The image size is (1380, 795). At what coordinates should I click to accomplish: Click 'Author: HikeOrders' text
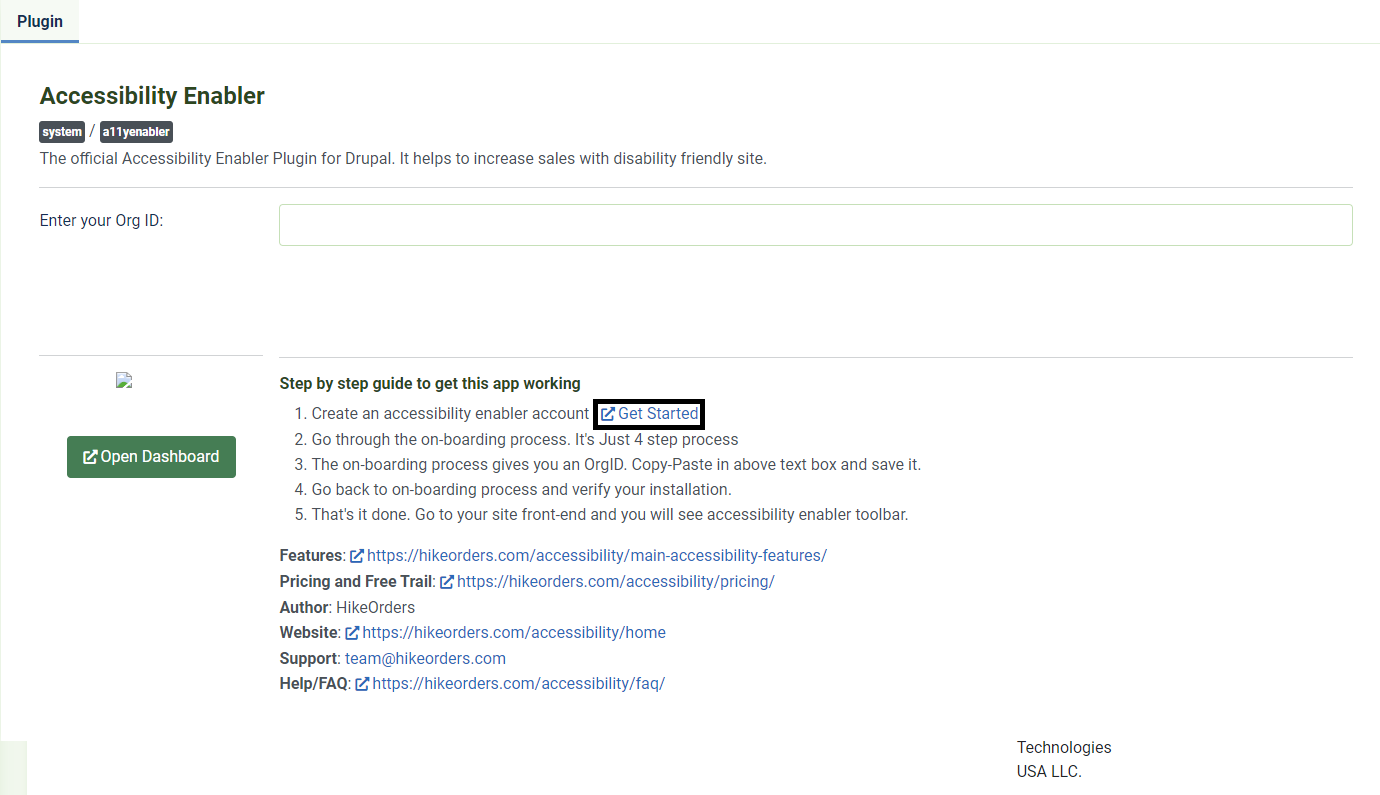click(347, 607)
